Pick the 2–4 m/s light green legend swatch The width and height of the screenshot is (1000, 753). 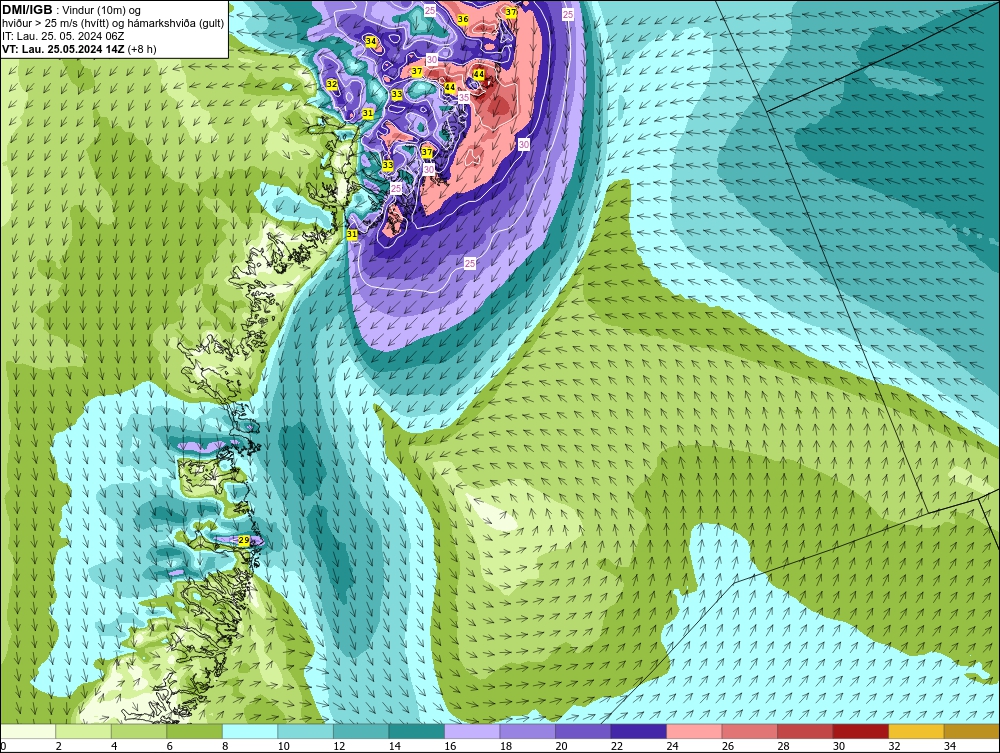84,731
